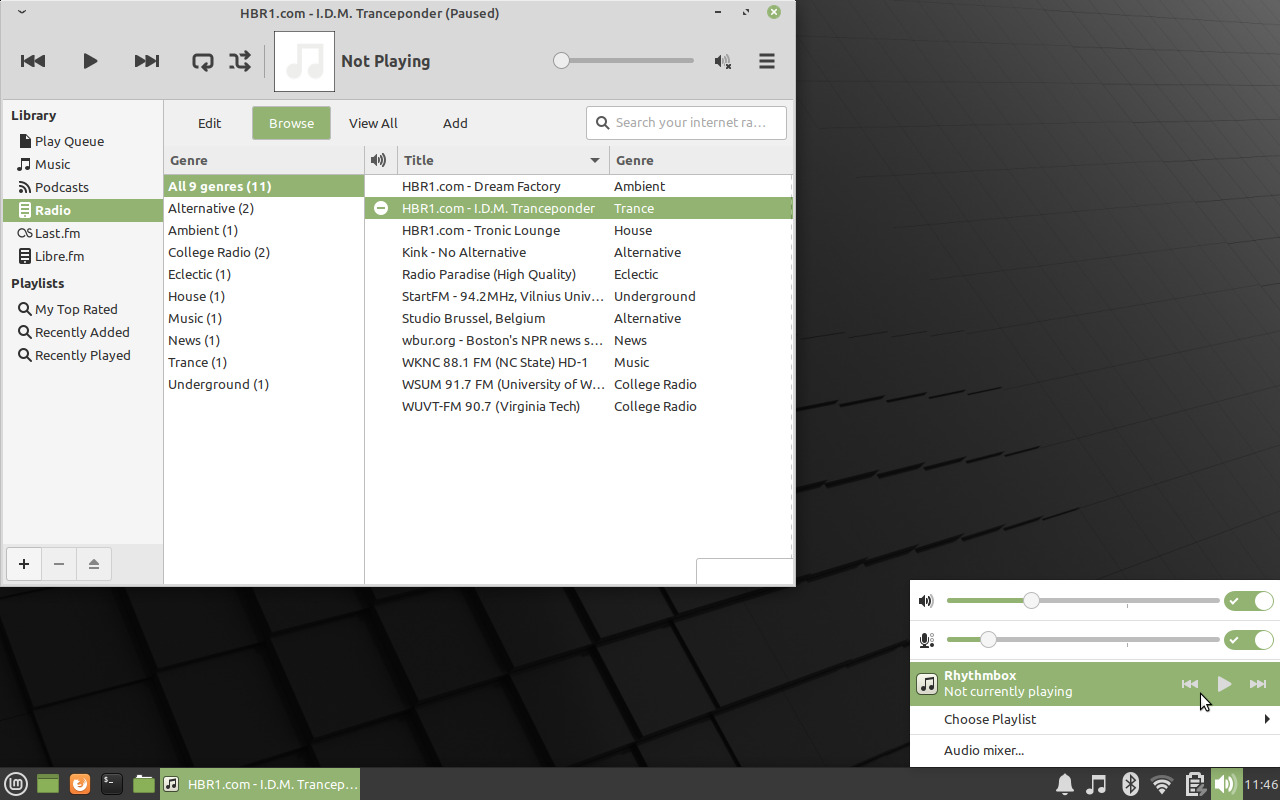The image size is (1280, 800).
Task: Select the Trance (1) genre filter
Action: click(x=264, y=362)
